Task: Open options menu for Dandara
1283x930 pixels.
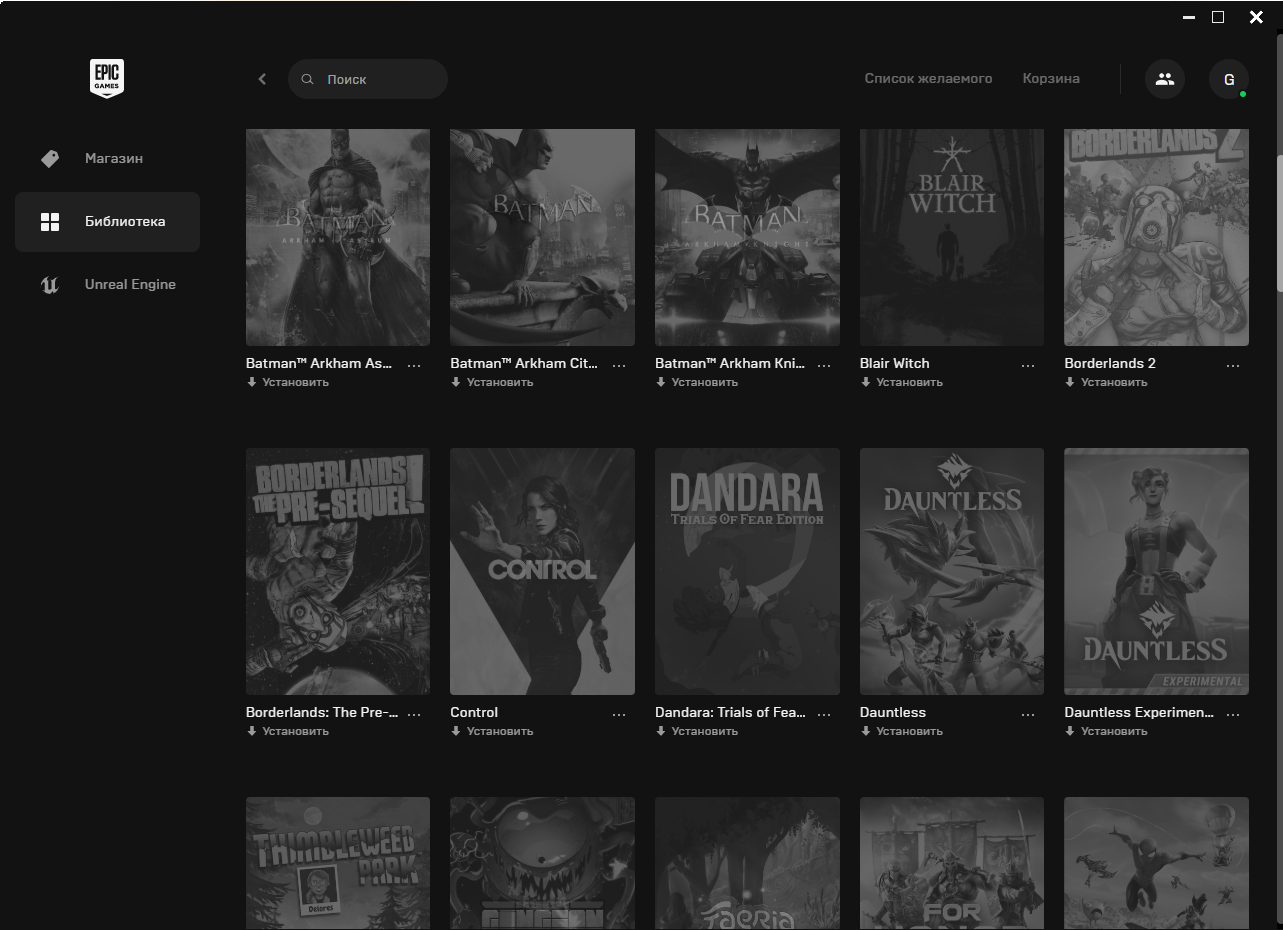Action: click(x=824, y=715)
